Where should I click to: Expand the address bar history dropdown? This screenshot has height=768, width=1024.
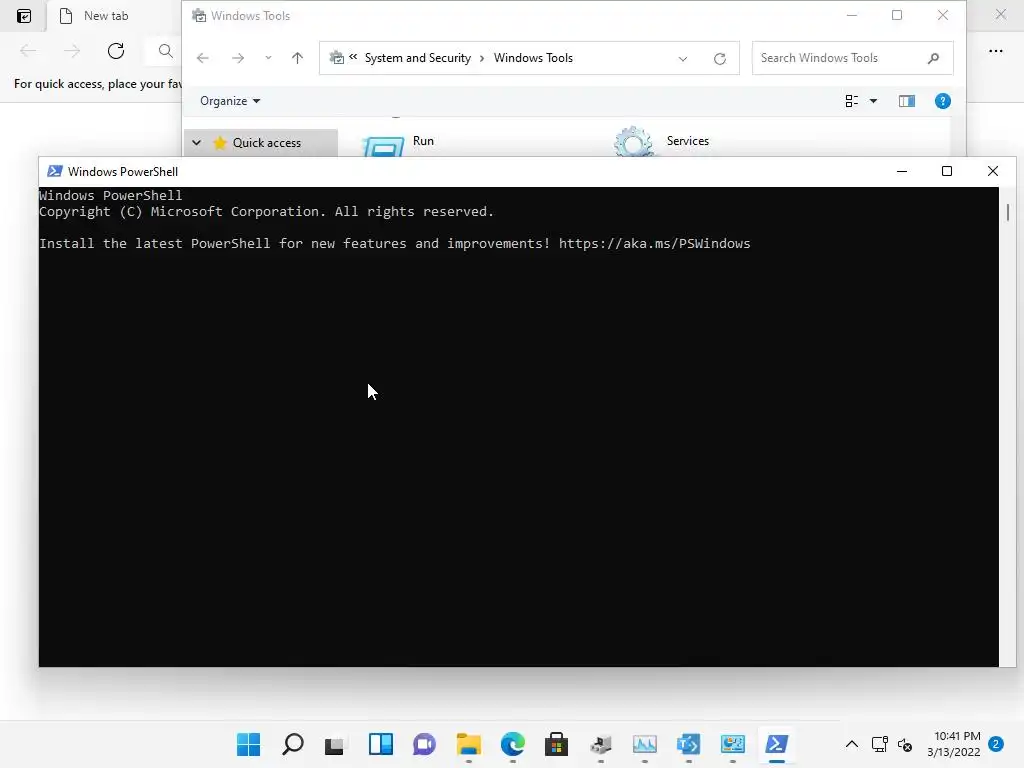tap(682, 59)
